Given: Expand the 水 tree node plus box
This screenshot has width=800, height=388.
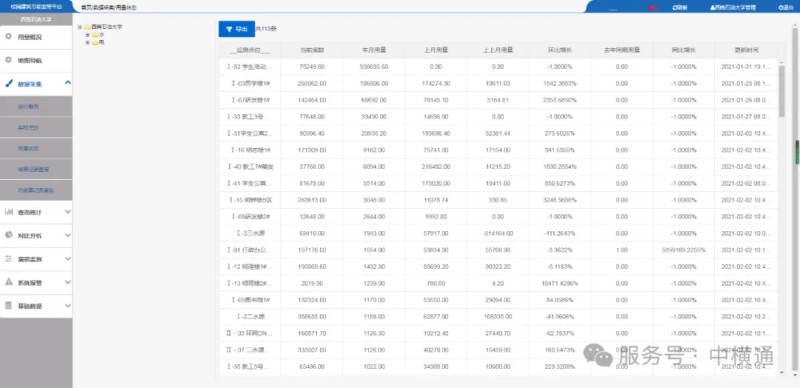Looking at the screenshot, I should [88, 35].
